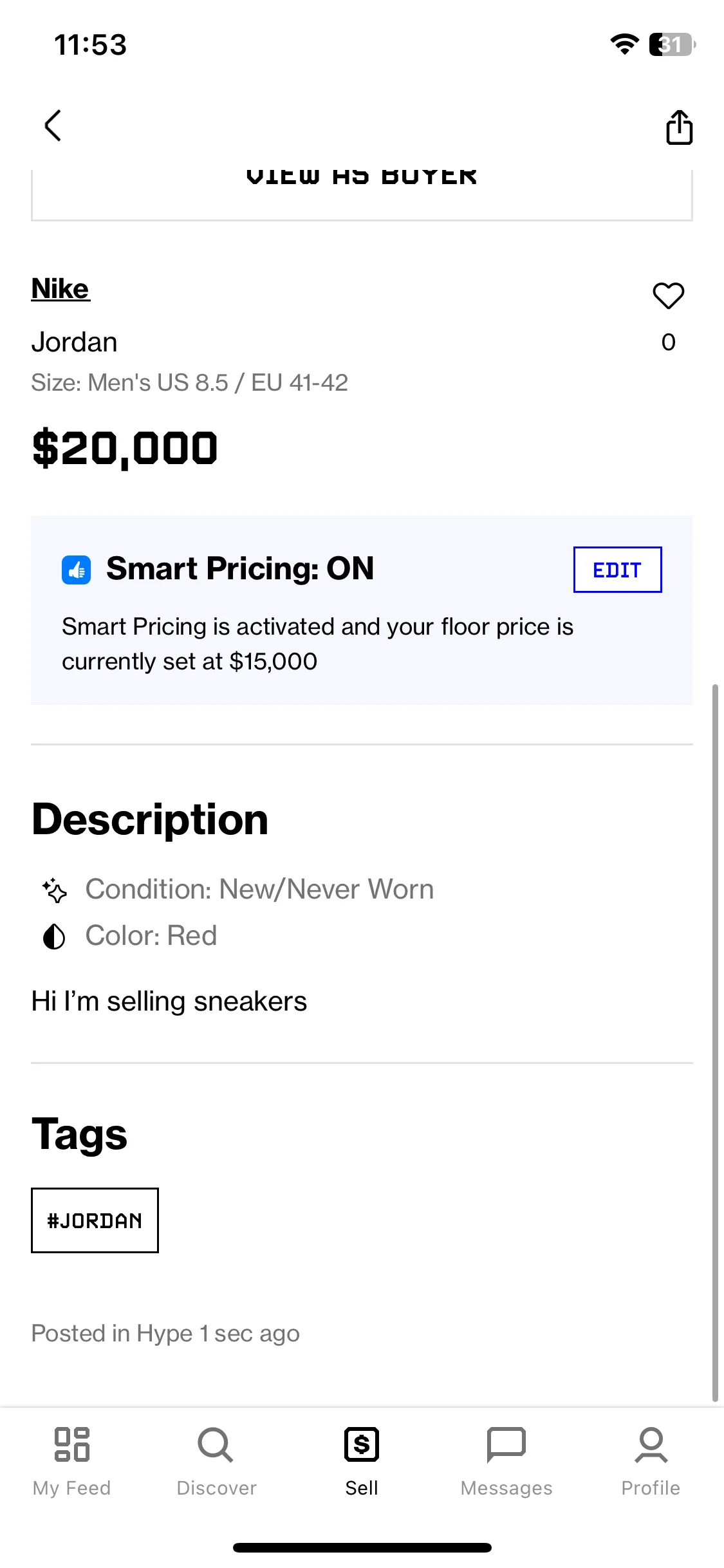Select the #JORDAN tag
This screenshot has width=724, height=1568.
(95, 1220)
